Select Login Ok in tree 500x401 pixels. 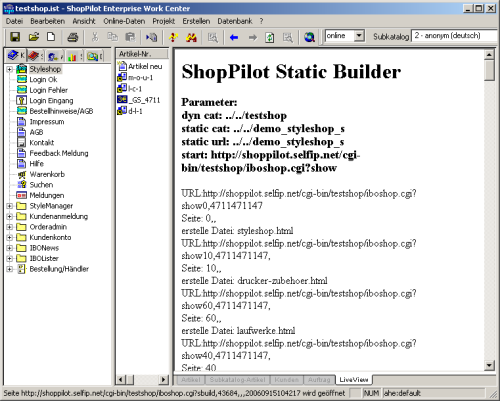tap(43, 80)
